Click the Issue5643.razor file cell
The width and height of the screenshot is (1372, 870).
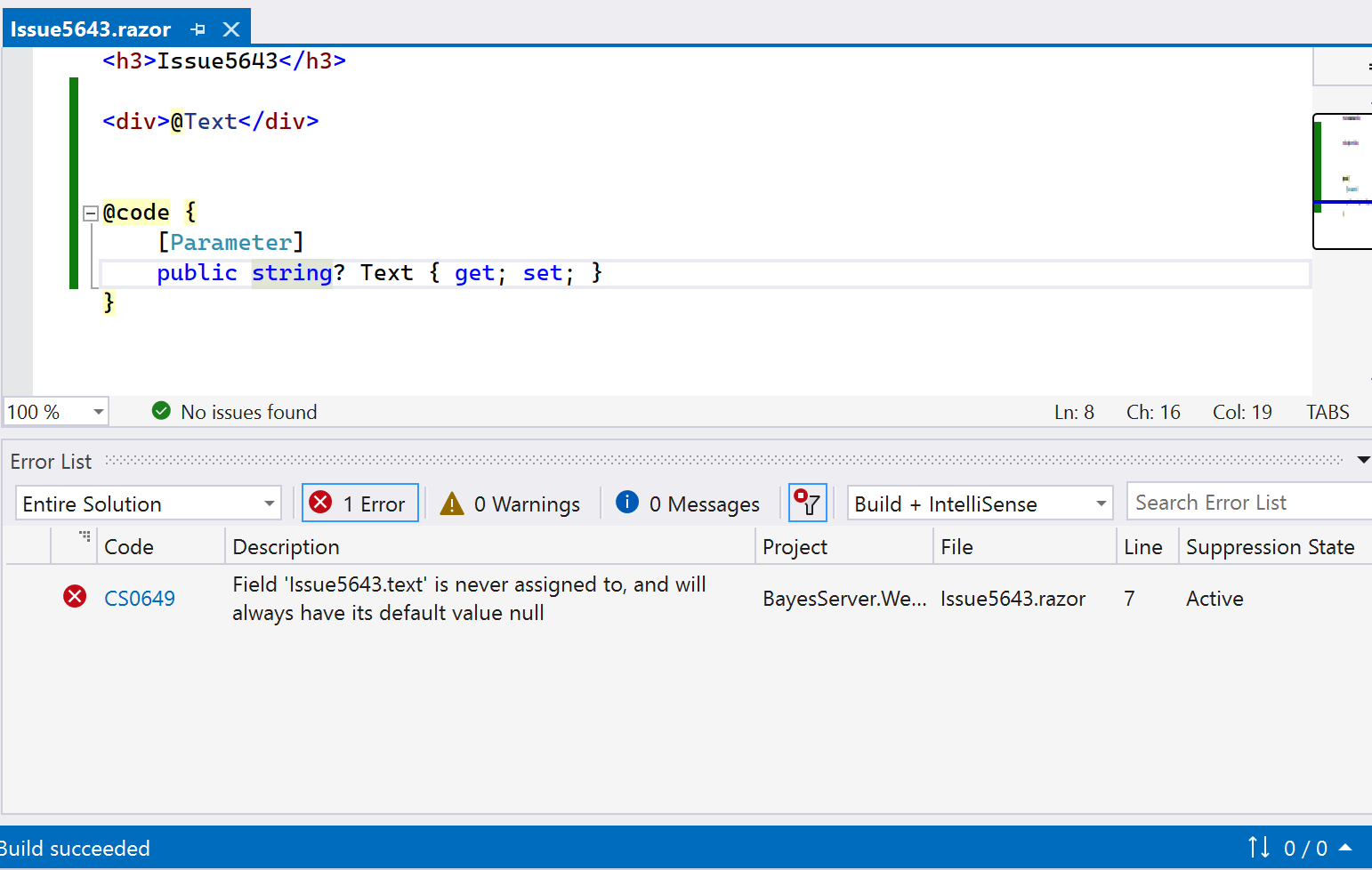pyautogui.click(x=1013, y=599)
